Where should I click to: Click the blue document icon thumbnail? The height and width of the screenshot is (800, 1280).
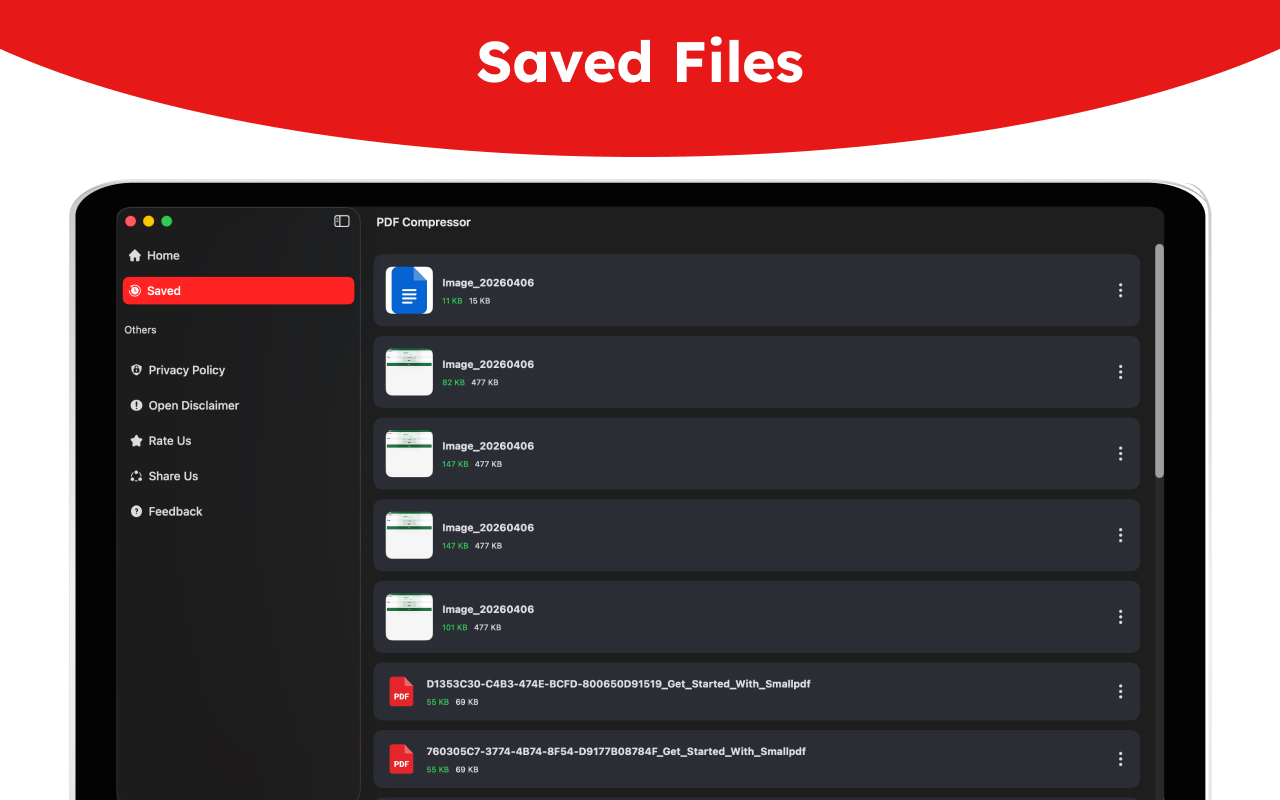[409, 290]
